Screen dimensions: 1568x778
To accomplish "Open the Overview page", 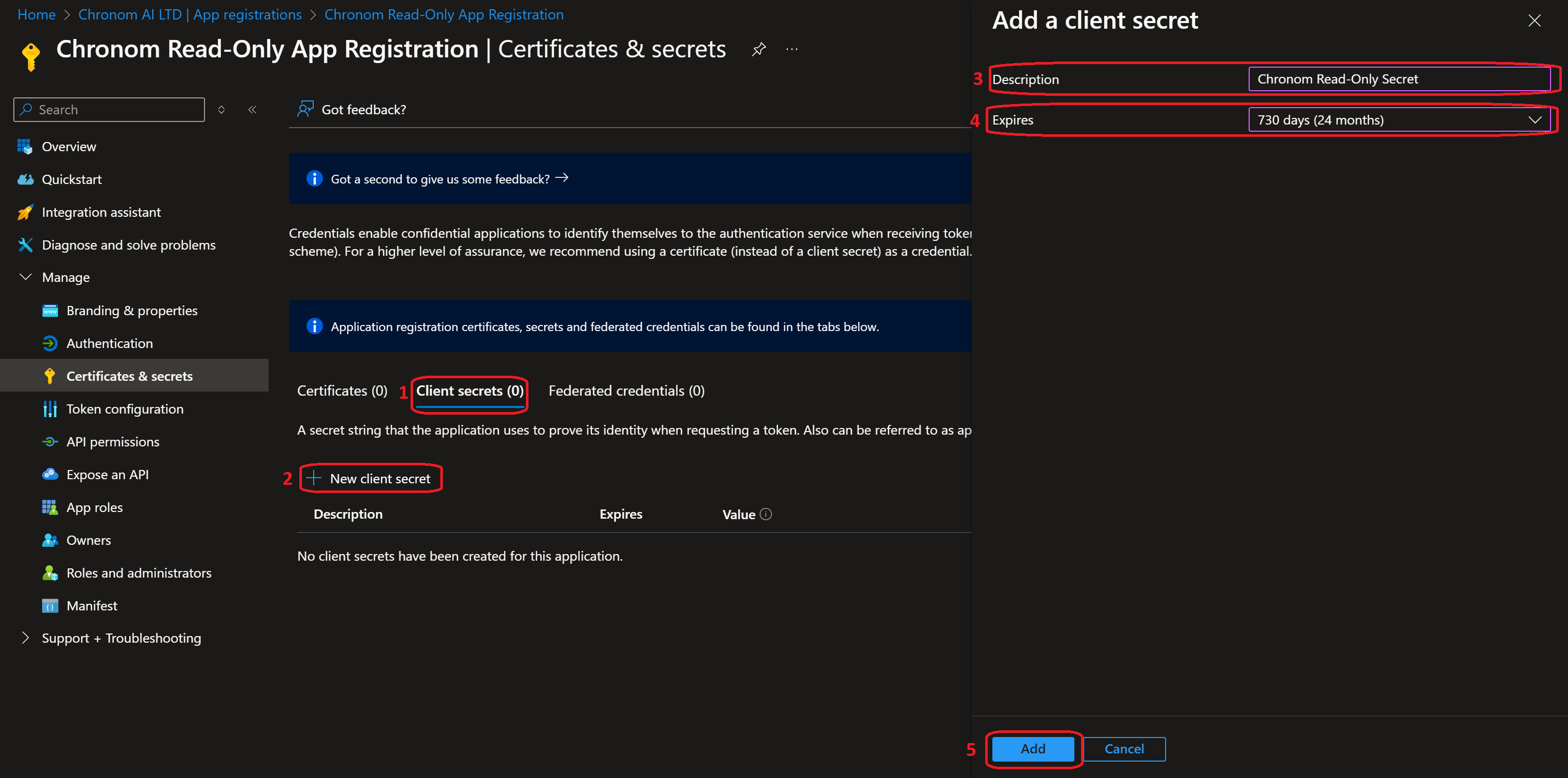I will click(68, 146).
